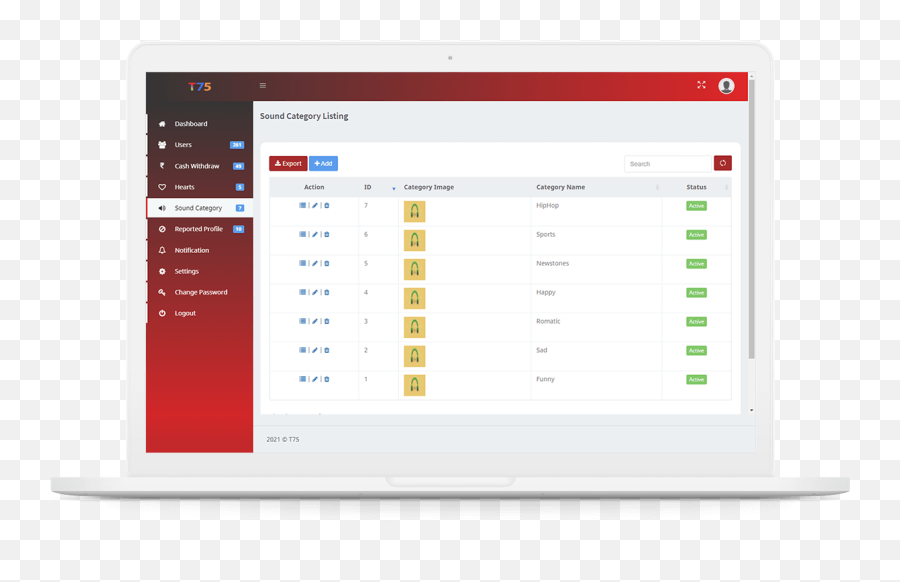900x582 pixels.
Task: Click the delete trash for Sad row
Action: point(327,350)
